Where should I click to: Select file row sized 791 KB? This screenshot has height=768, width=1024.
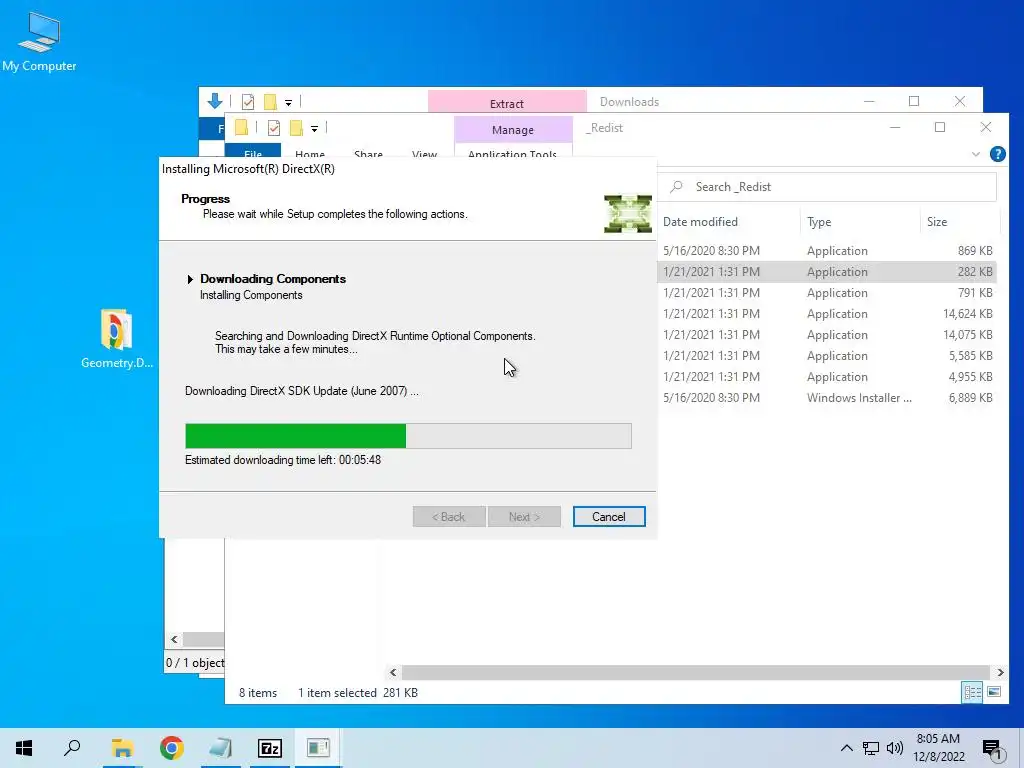point(827,293)
